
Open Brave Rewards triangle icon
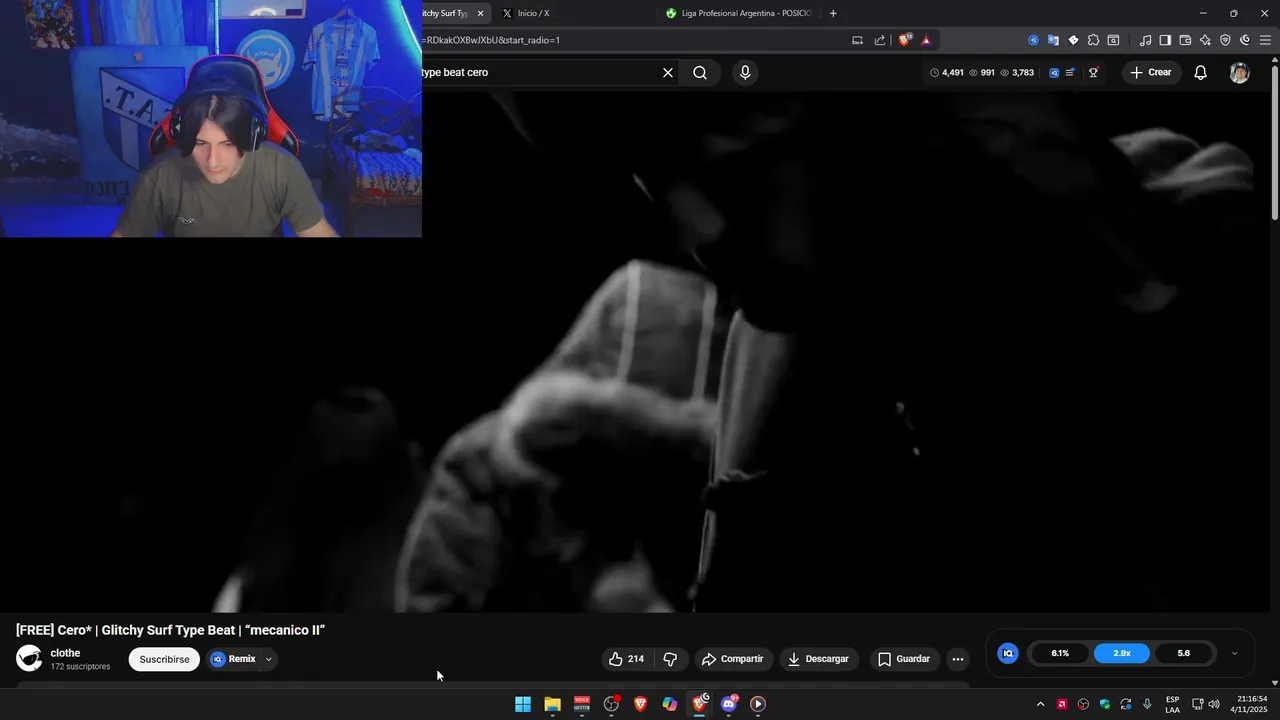926,40
